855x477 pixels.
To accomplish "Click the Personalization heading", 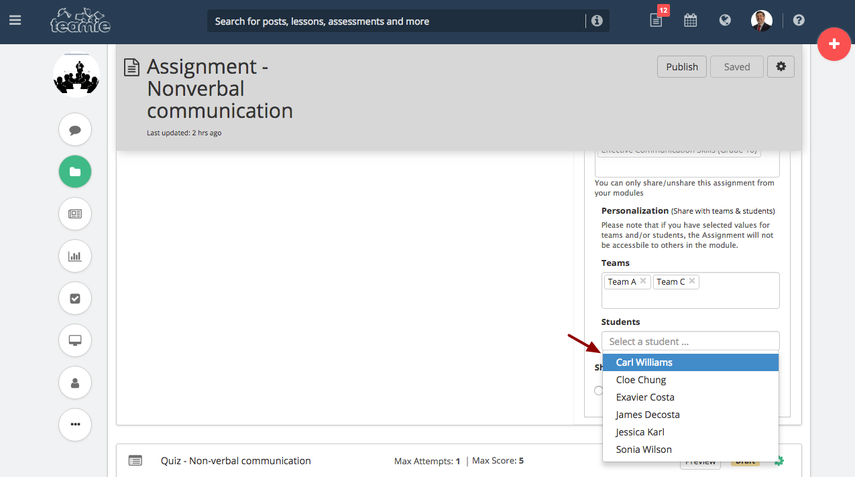I will [635, 211].
